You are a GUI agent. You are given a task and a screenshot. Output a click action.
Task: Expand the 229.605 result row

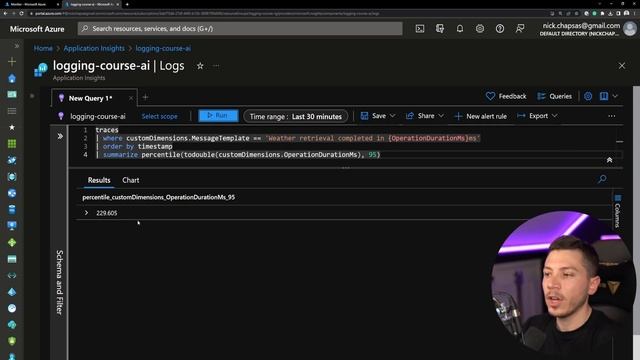click(86, 213)
